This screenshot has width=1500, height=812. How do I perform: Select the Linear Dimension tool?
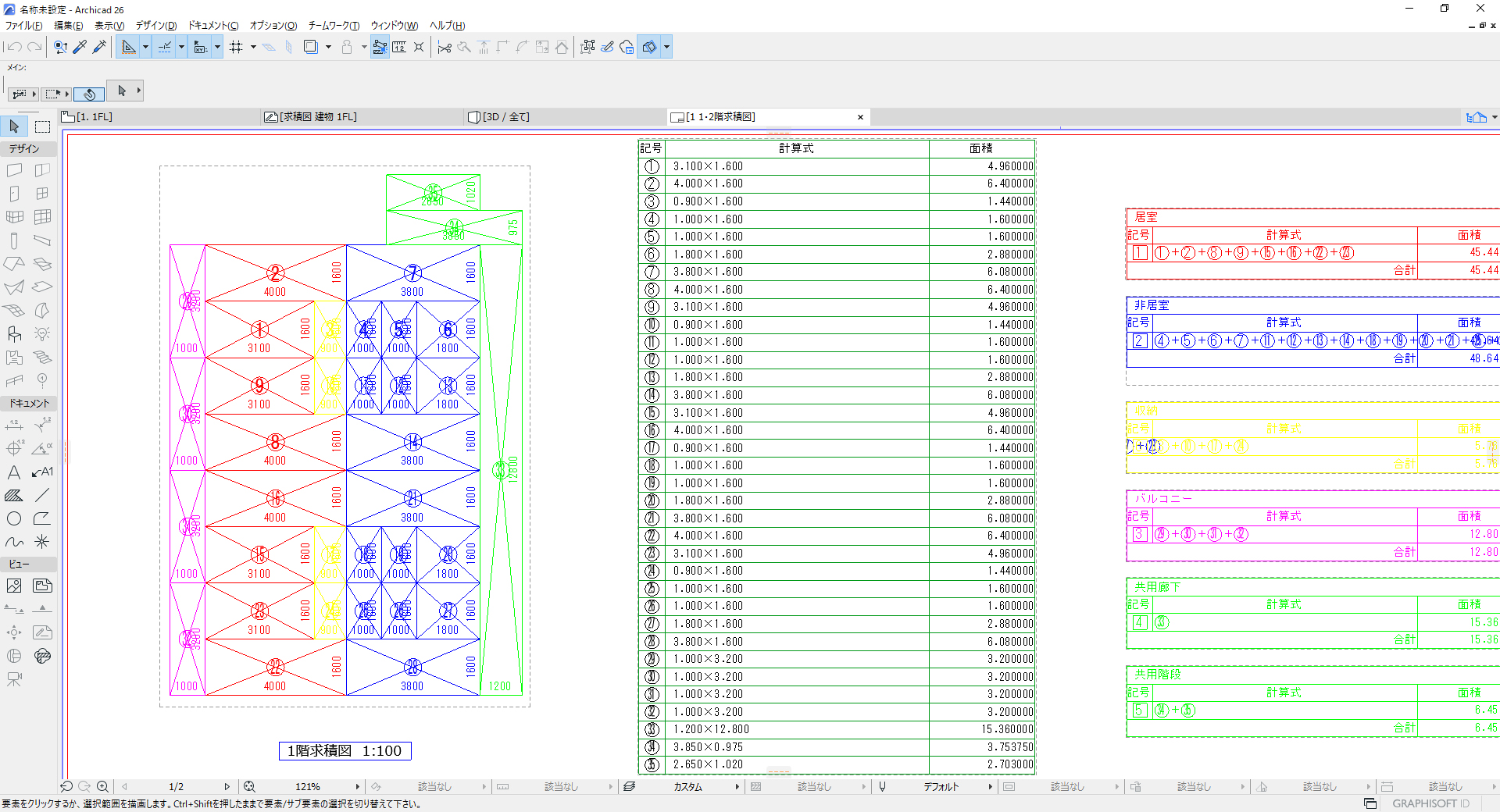click(14, 425)
